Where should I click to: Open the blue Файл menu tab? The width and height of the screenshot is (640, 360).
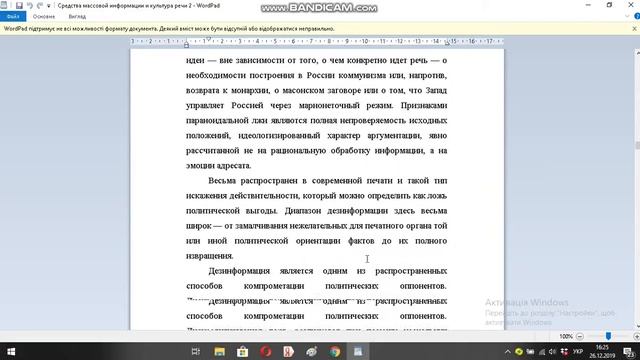[13, 17]
